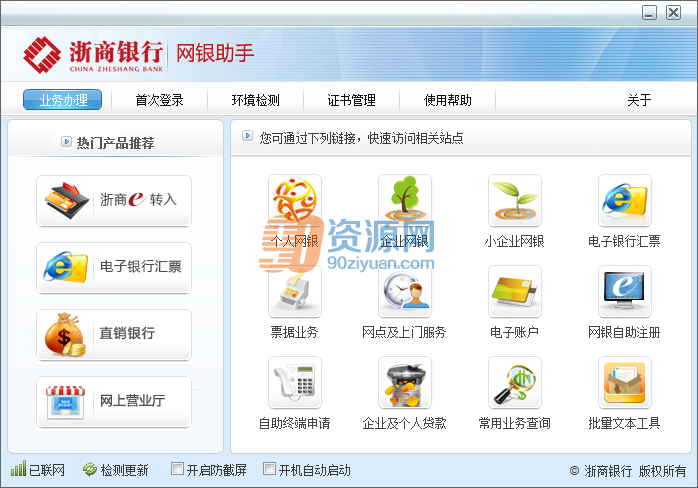This screenshot has width=698, height=488.
Task: Open the 票据业务 receipt printer icon
Action: (295, 291)
